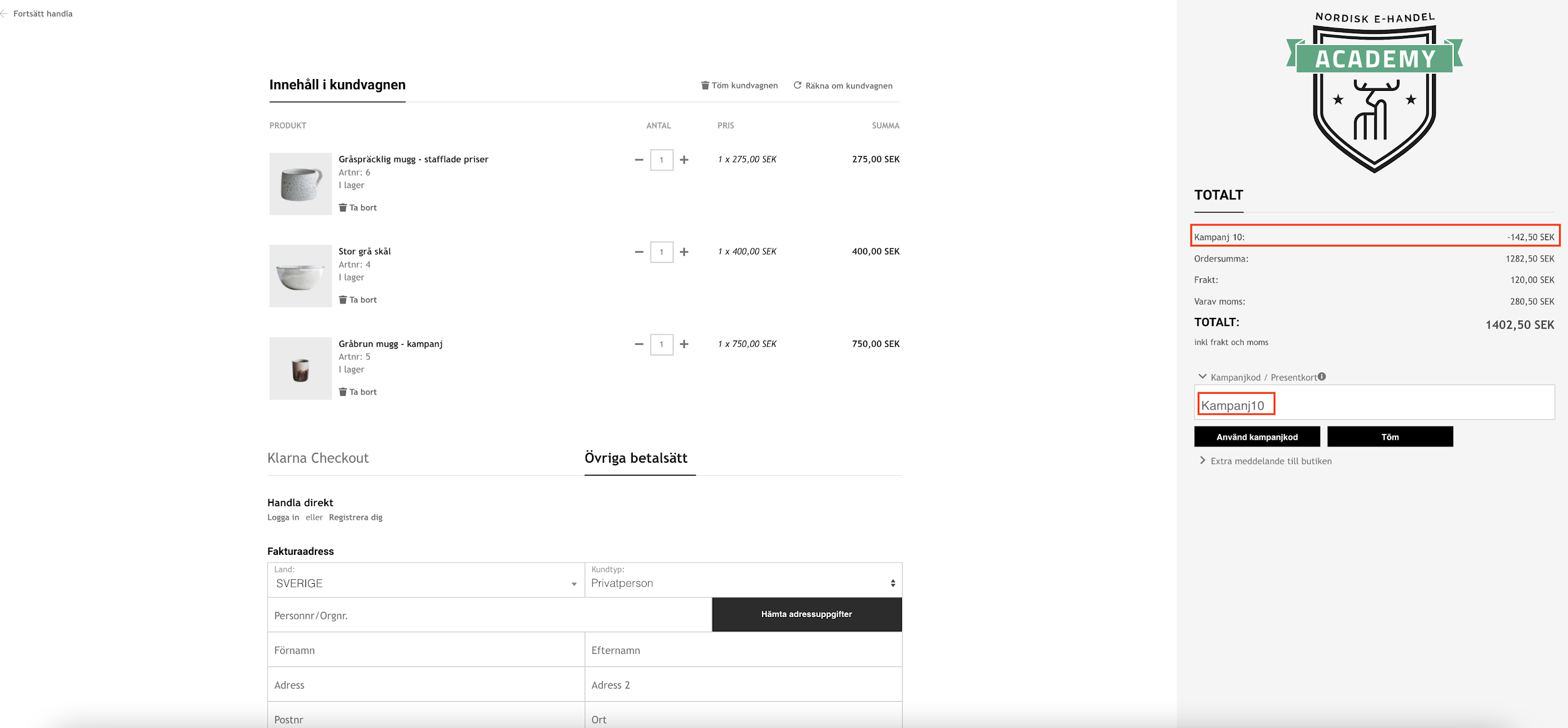Open product name Gråspräcklig mugg - stafflade priser
The image size is (1568, 728).
[x=413, y=159]
